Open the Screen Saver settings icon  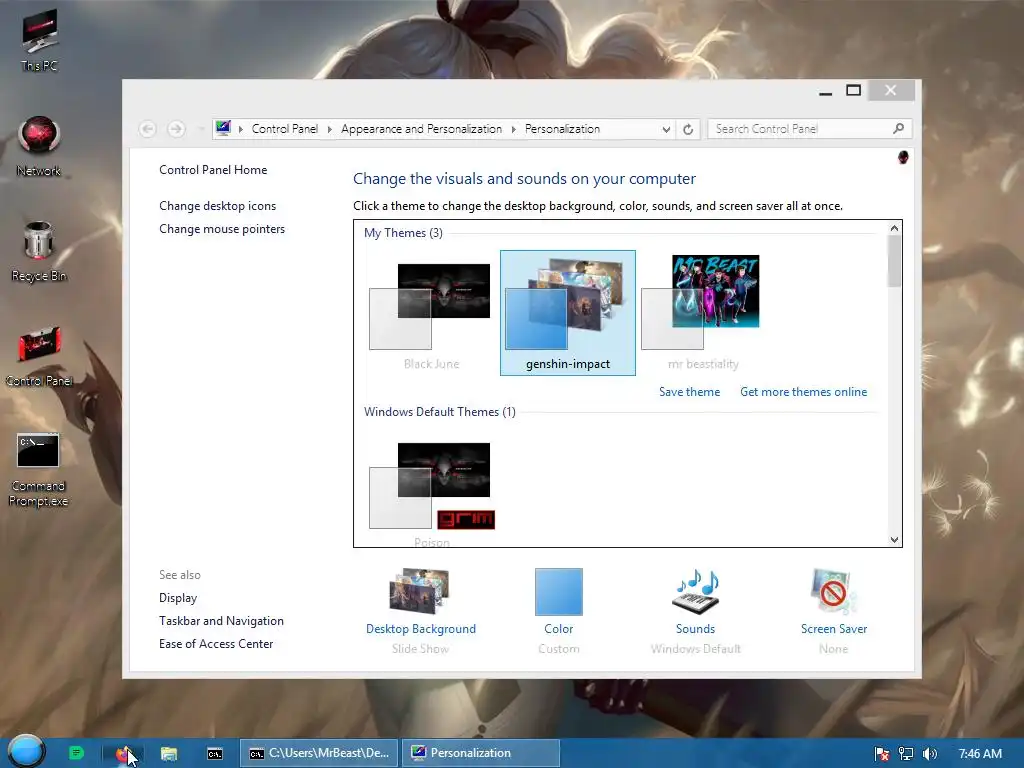pos(833,591)
